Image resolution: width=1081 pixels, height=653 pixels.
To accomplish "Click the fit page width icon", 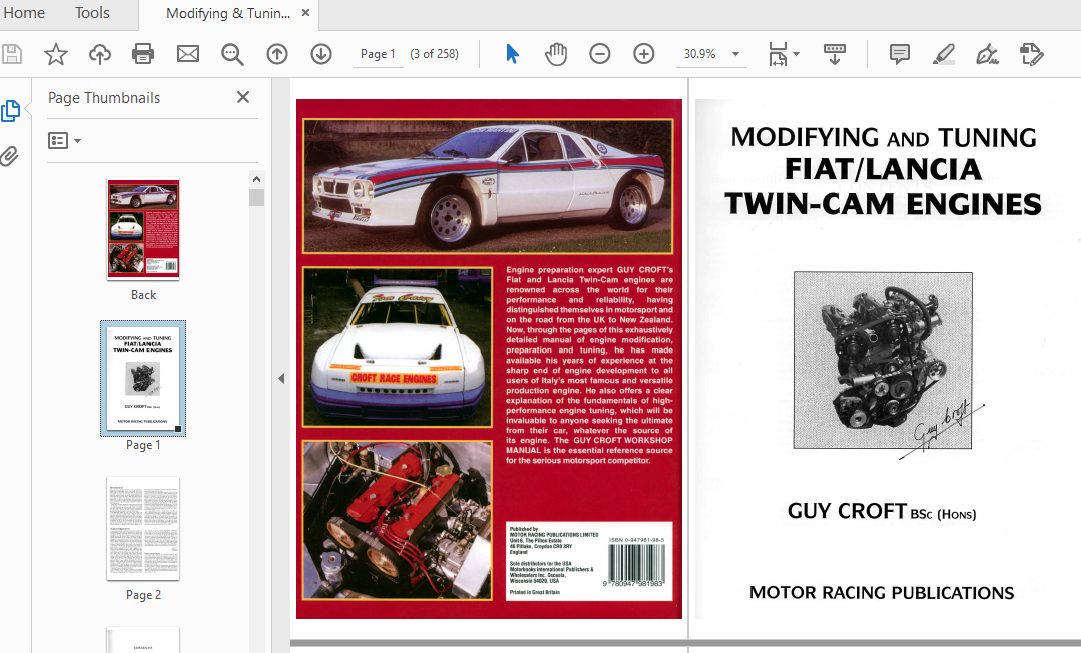I will 778,54.
